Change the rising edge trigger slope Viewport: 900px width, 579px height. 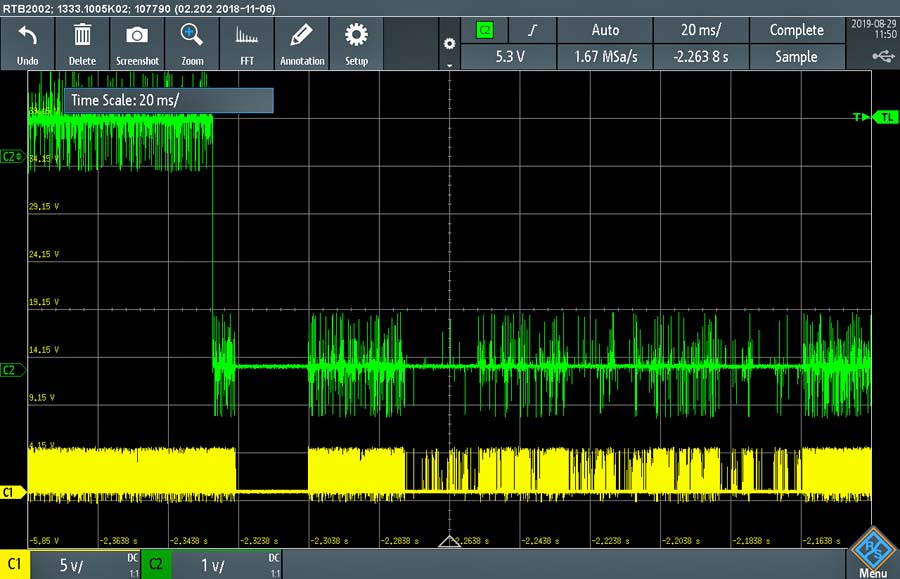pos(533,30)
